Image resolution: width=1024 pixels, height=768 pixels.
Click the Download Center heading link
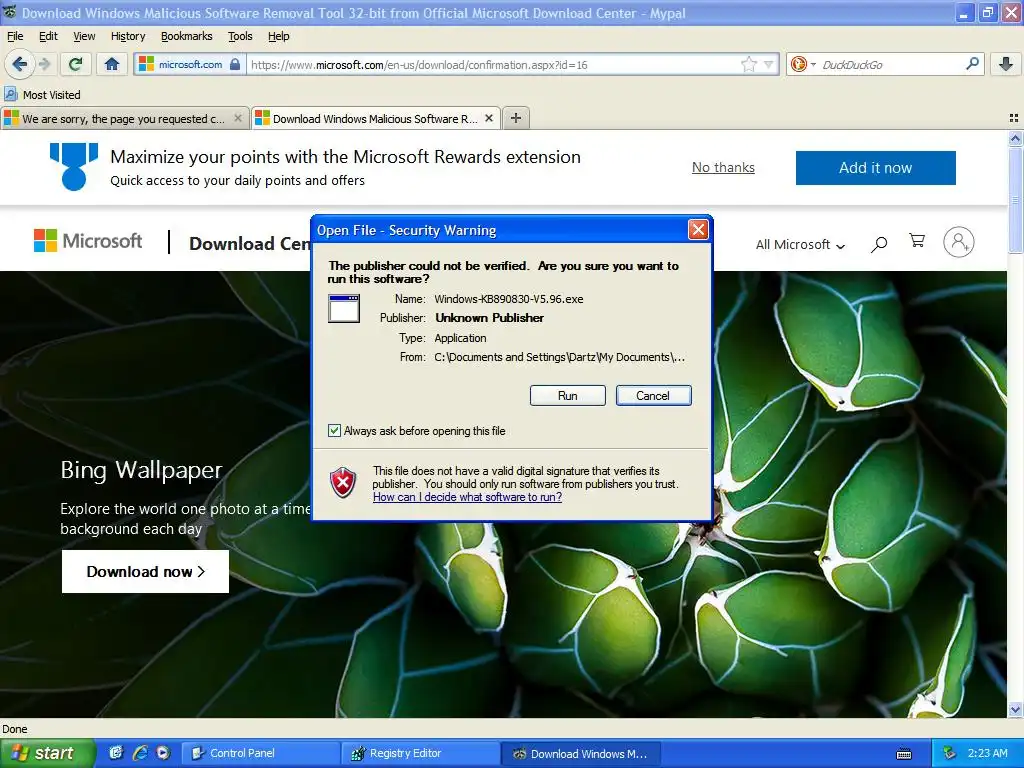(249, 244)
